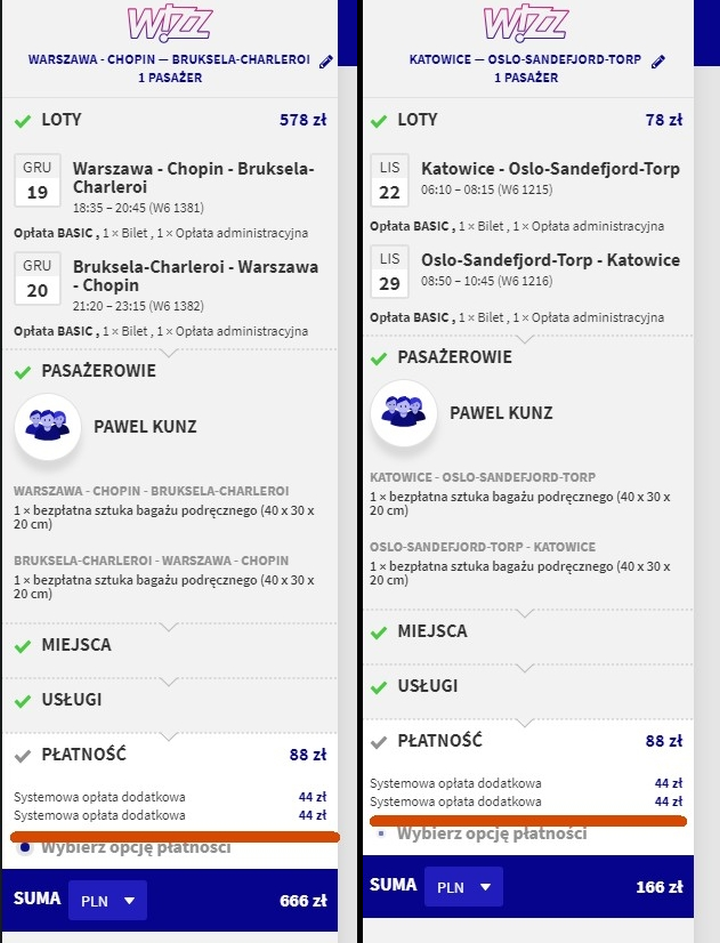Image resolution: width=720 pixels, height=943 pixels.
Task: Edit the Katowice - Oslo route with pencil icon
Action: tap(658, 61)
